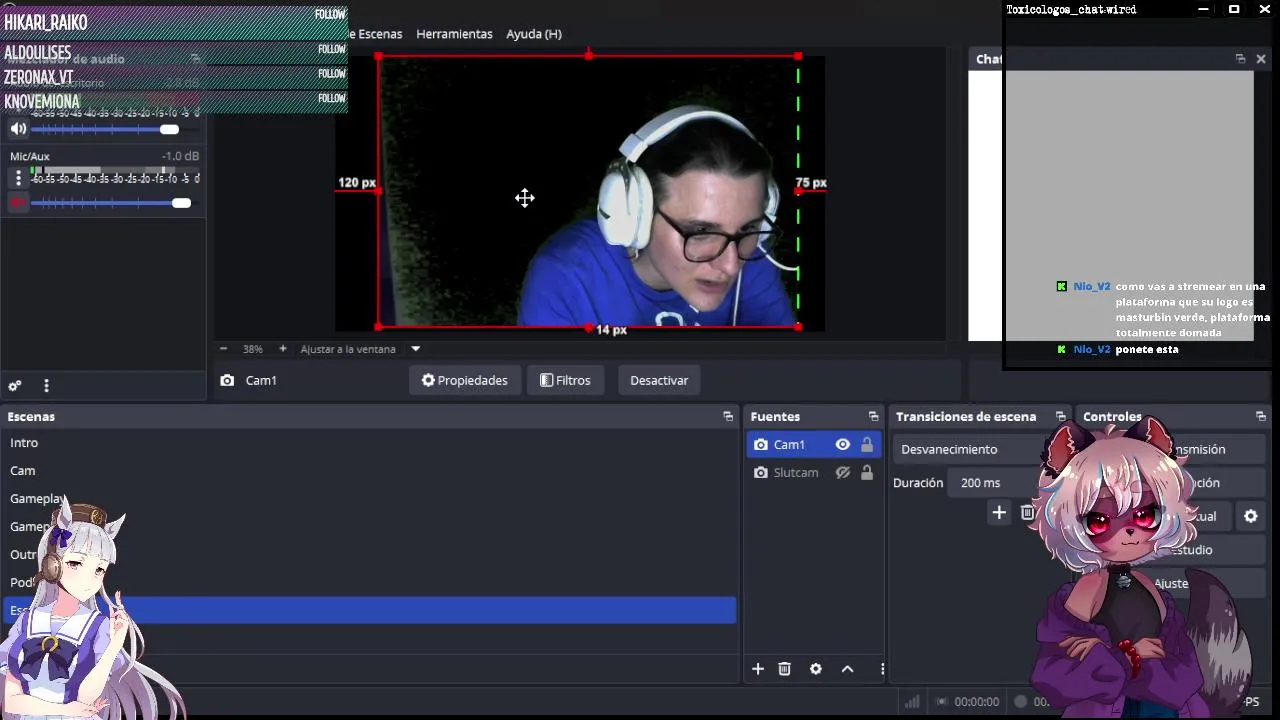This screenshot has width=1280, height=720.
Task: Undock the Controles panel
Action: point(1260,416)
